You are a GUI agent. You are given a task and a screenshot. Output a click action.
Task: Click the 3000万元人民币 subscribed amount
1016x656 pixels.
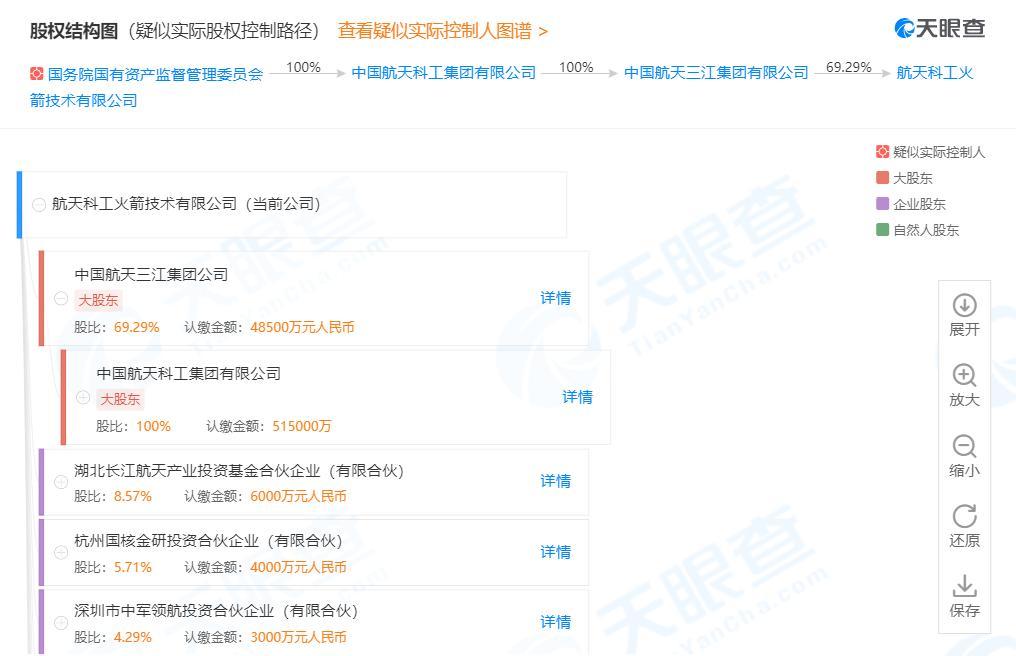[299, 637]
